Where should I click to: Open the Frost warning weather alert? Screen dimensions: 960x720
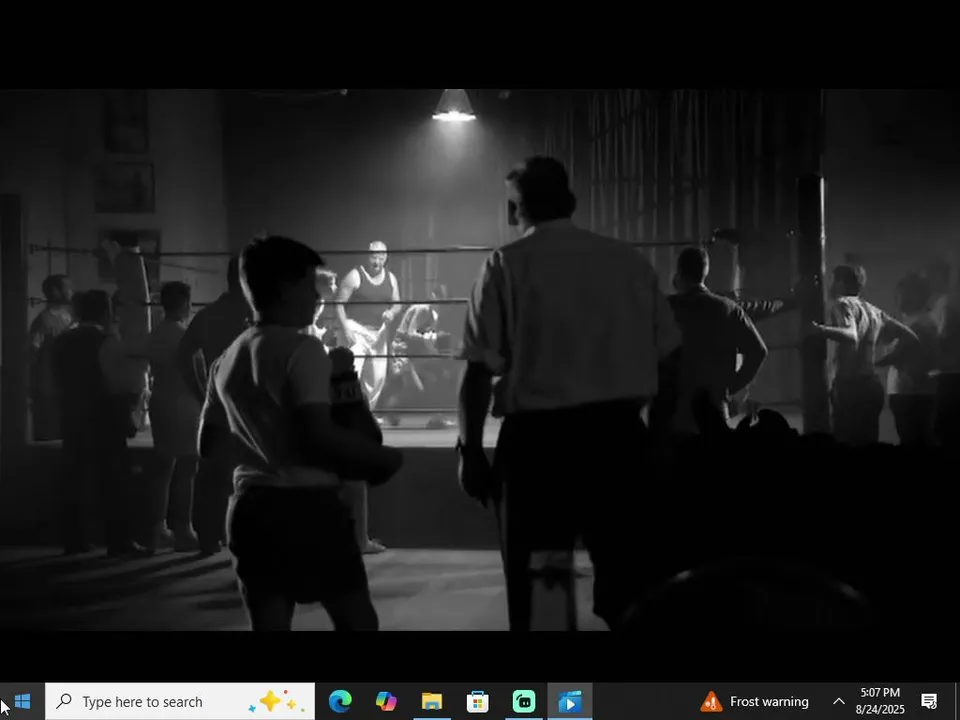point(754,702)
